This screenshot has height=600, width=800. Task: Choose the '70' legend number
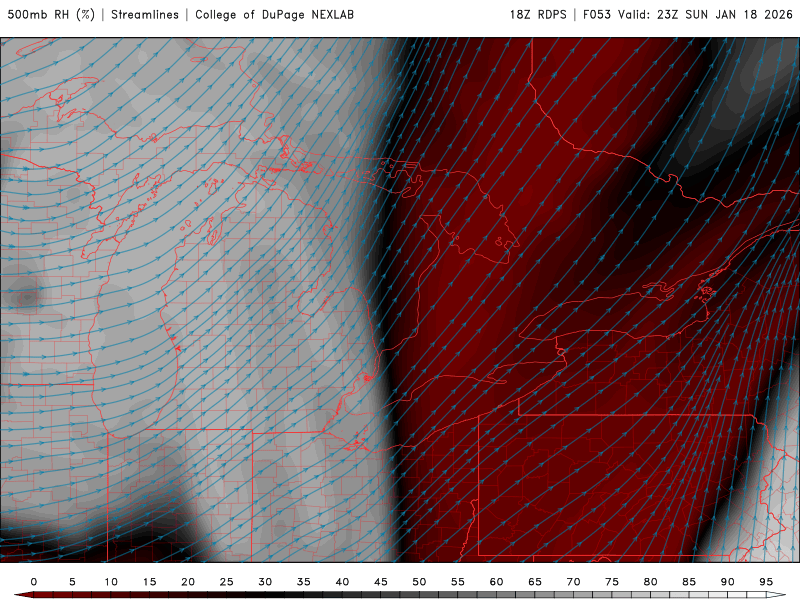click(x=573, y=582)
